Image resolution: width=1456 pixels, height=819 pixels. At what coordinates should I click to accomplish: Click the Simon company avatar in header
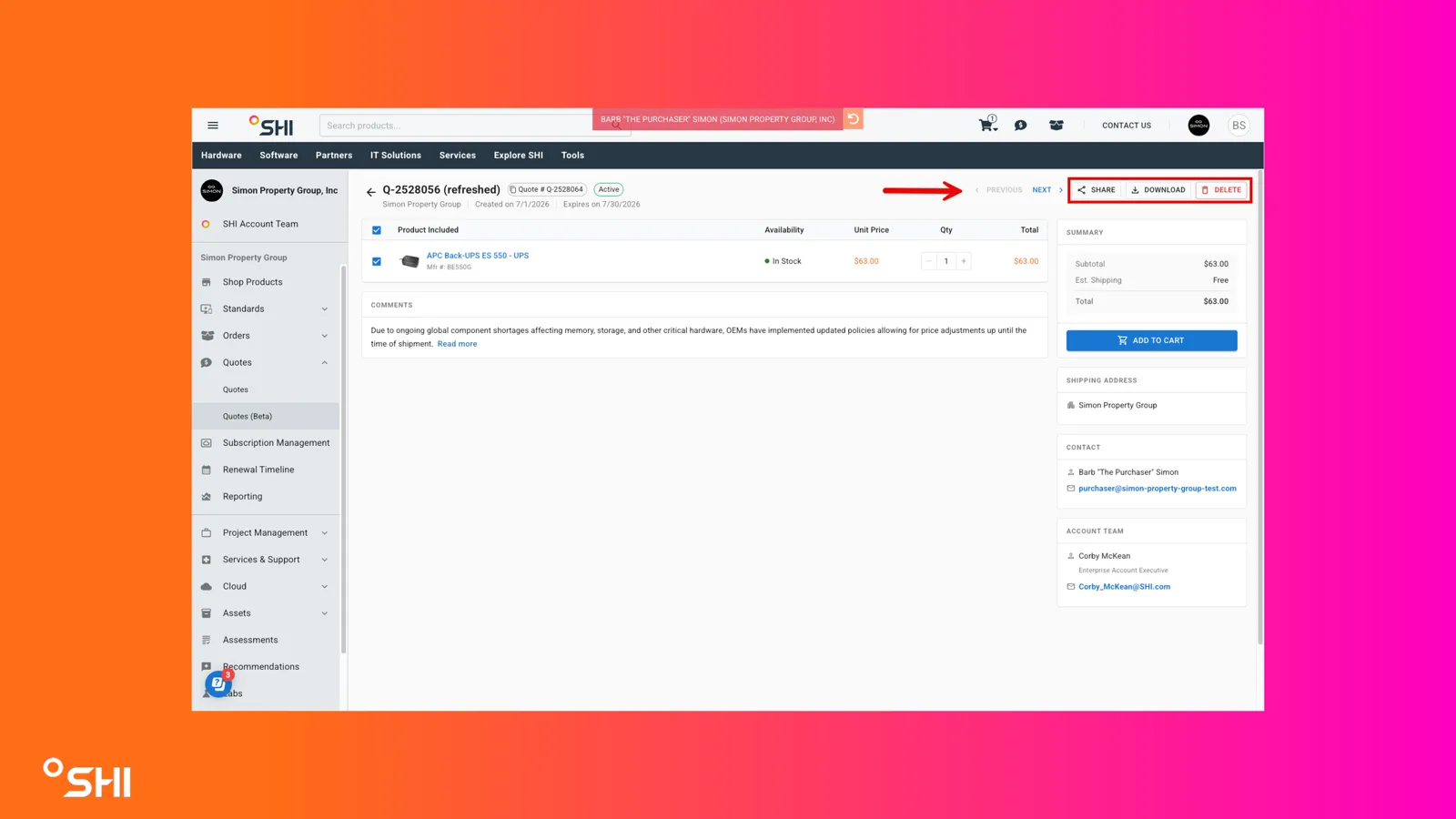(x=1198, y=126)
